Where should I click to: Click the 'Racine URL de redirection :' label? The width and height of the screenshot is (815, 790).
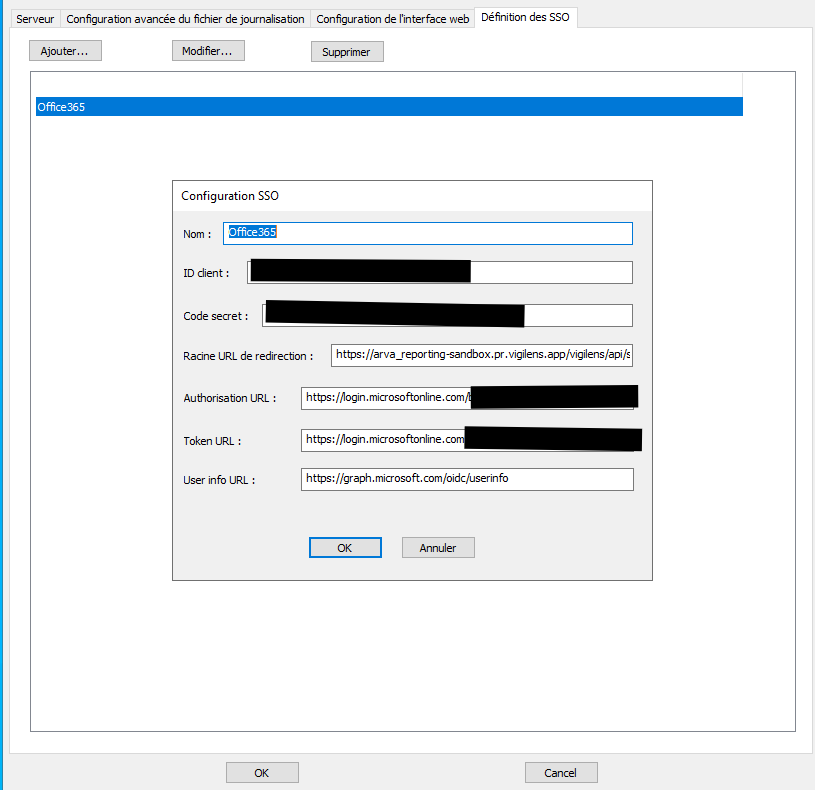coord(248,356)
